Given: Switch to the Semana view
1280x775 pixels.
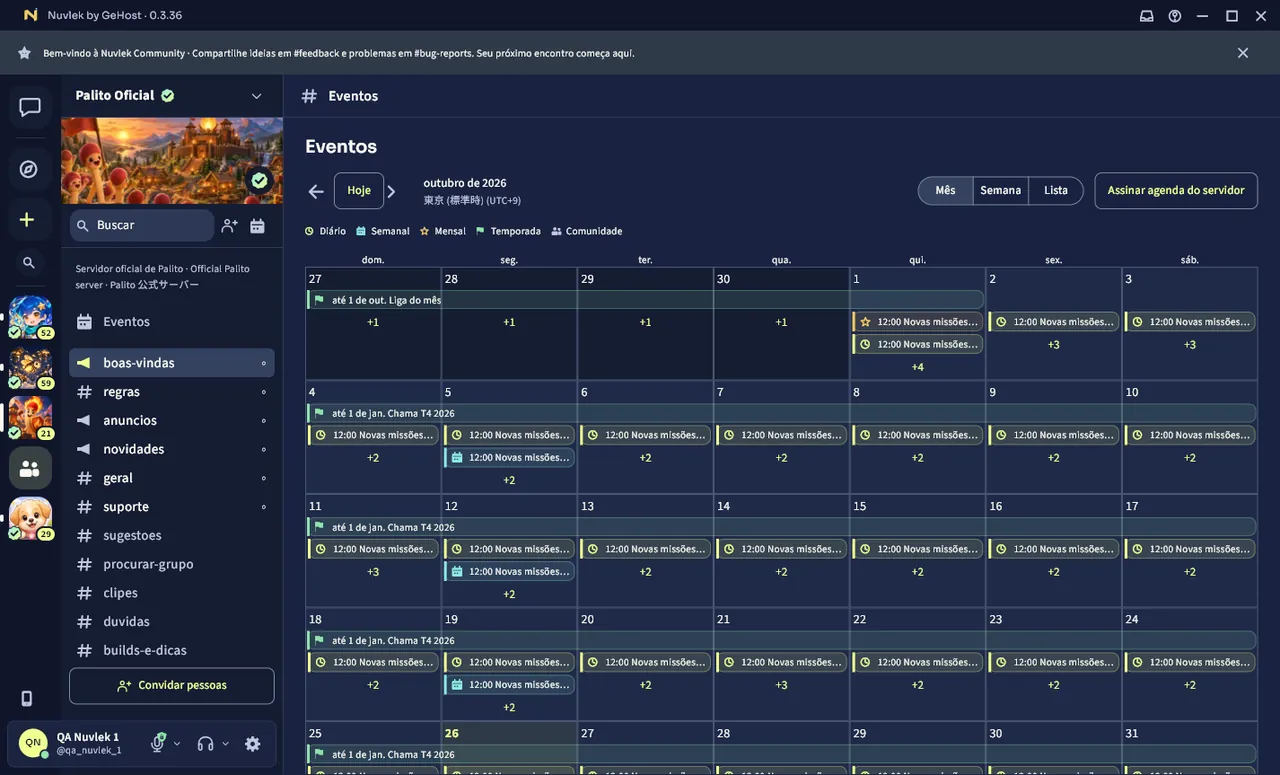Looking at the screenshot, I should (1001, 190).
